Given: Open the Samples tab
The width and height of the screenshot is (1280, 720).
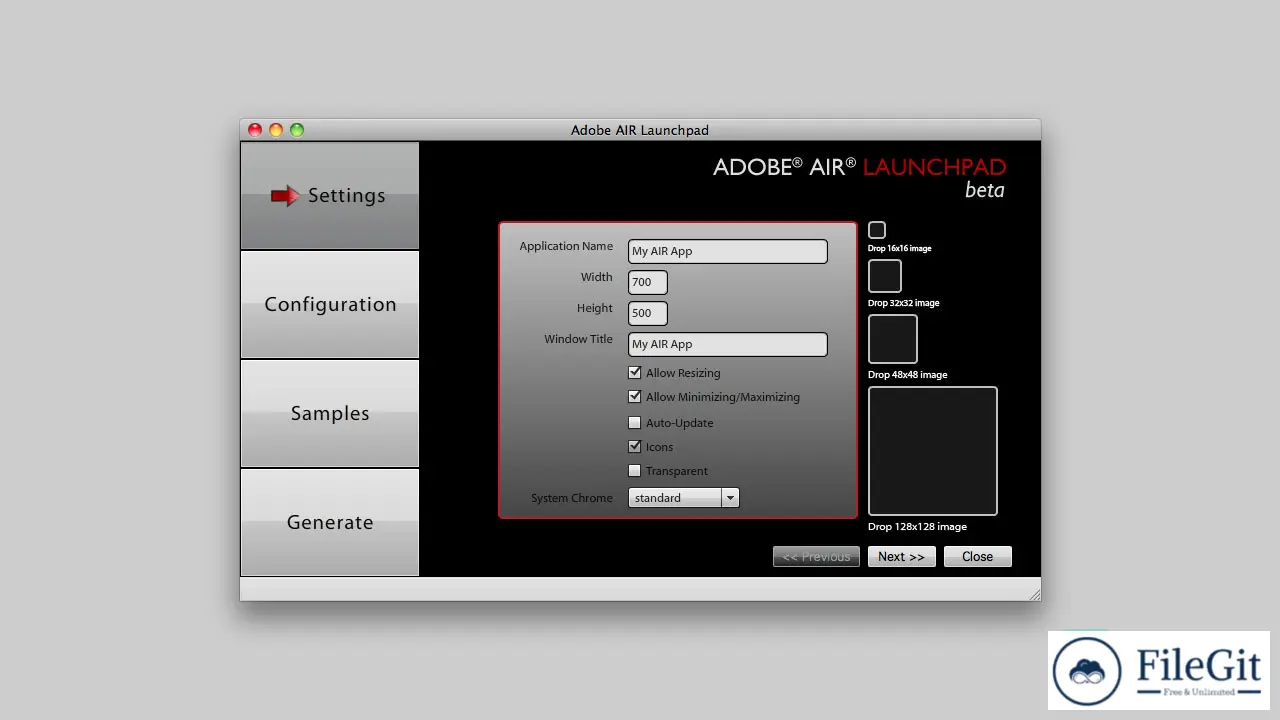Looking at the screenshot, I should click(x=329, y=413).
